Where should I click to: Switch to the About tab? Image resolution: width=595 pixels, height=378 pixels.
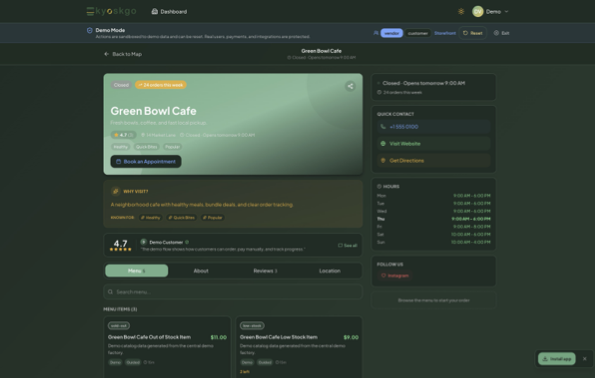click(x=201, y=271)
